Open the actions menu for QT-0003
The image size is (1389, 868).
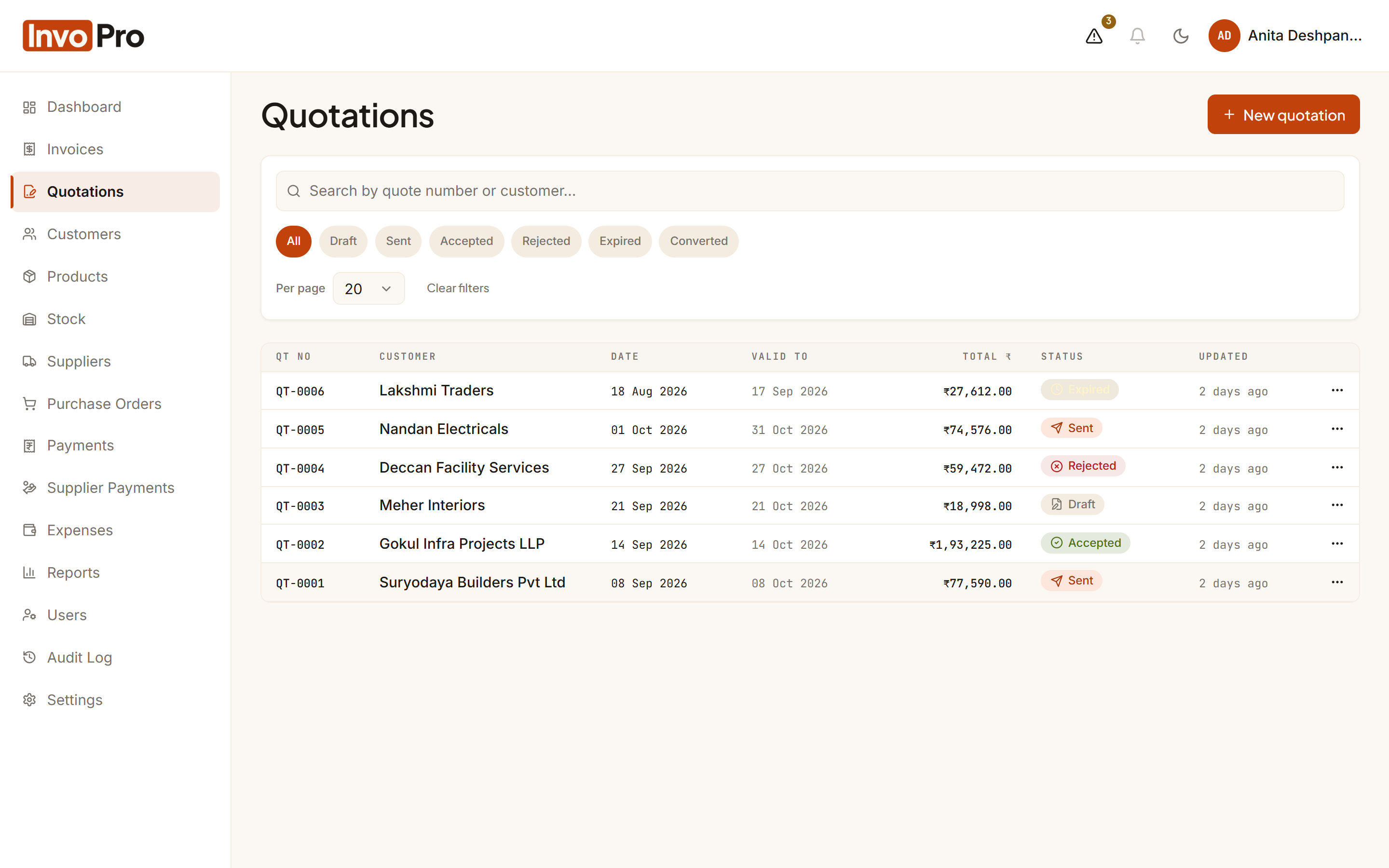coord(1337,505)
